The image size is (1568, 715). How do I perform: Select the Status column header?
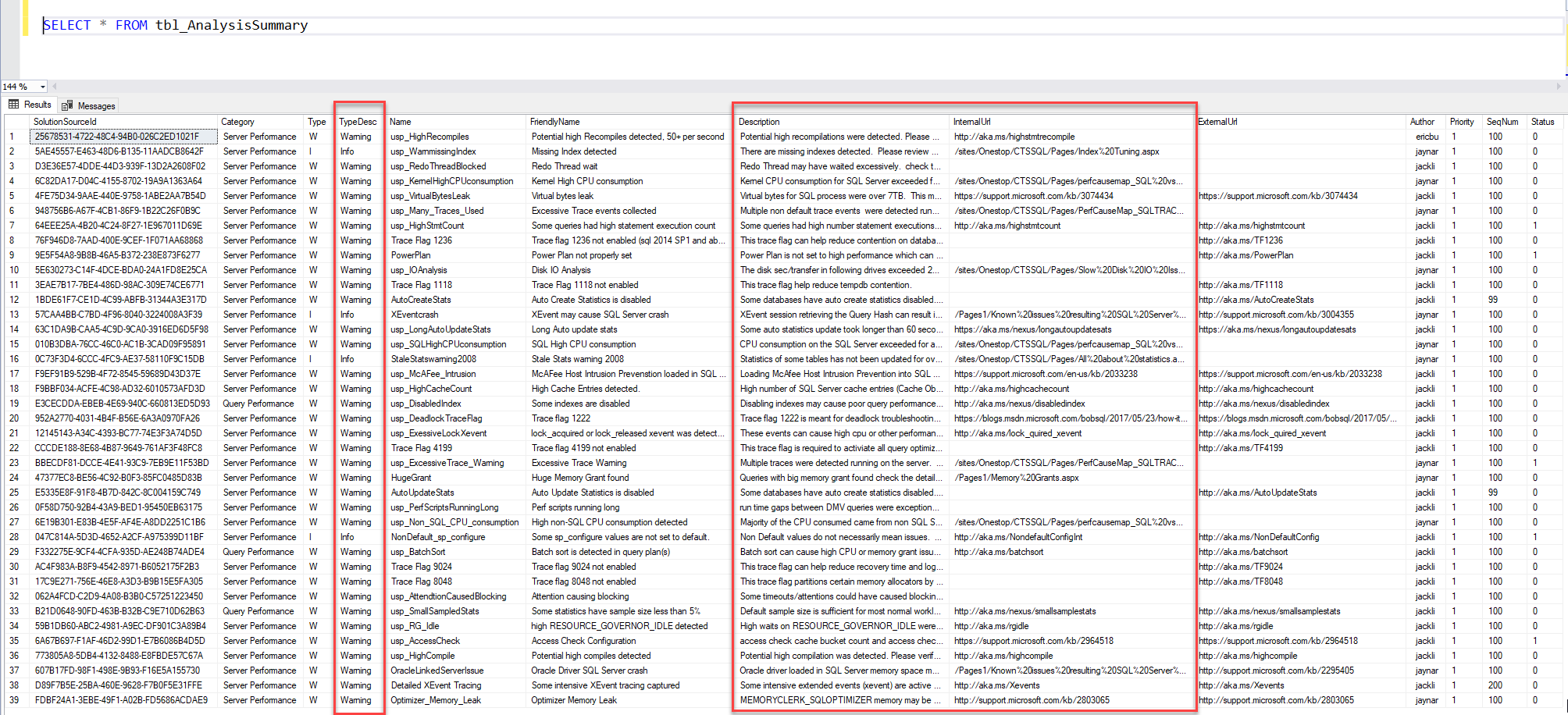click(x=1545, y=121)
